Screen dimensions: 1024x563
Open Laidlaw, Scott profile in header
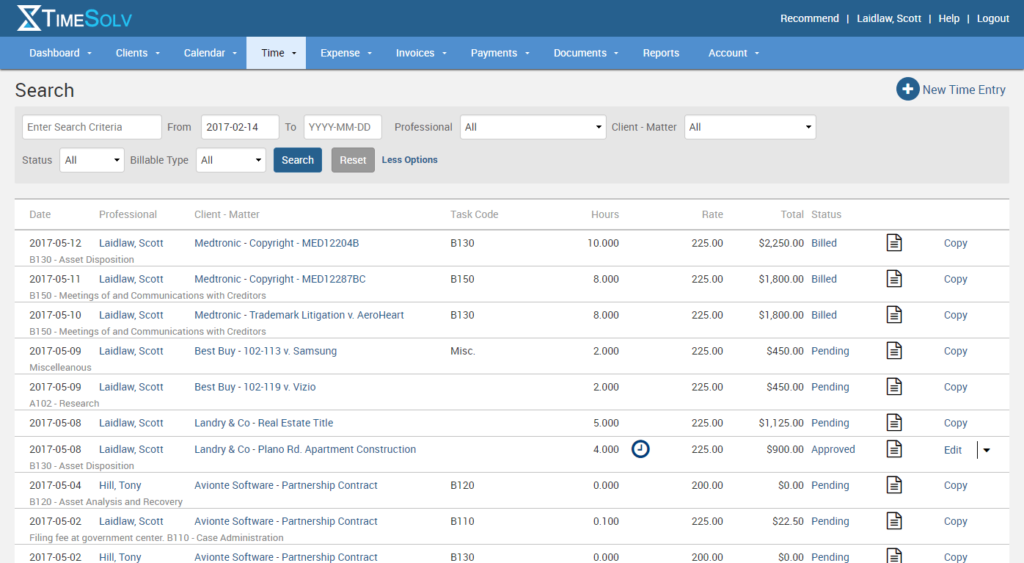889,18
